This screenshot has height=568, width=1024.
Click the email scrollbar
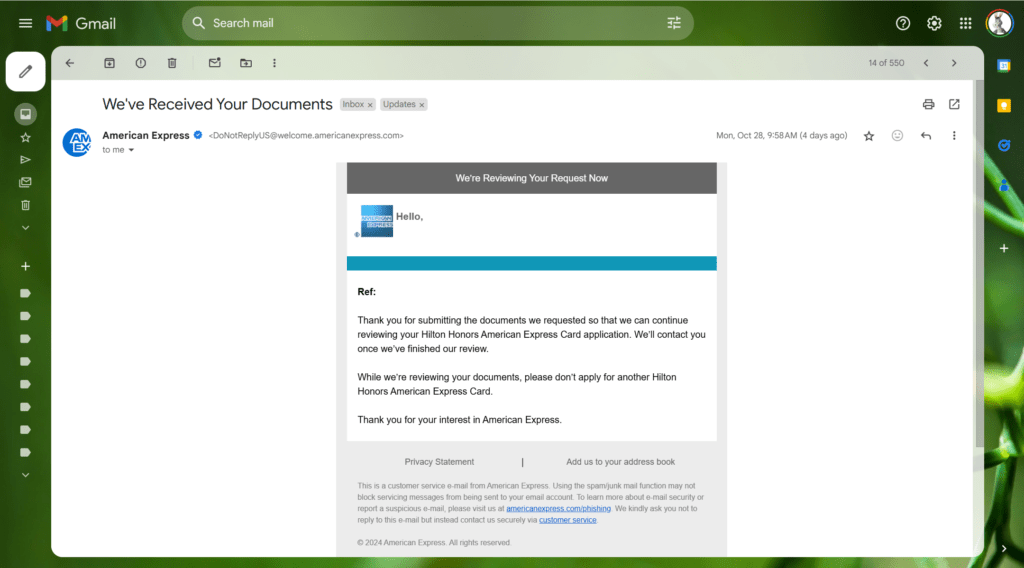click(x=979, y=264)
